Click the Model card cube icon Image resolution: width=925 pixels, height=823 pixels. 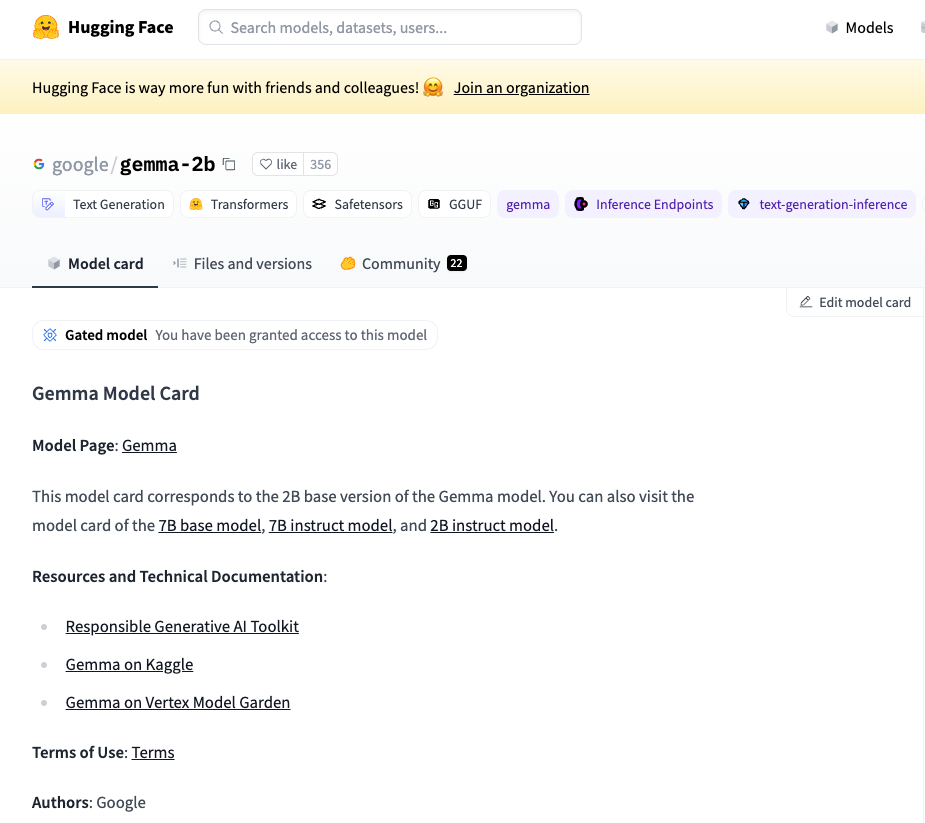(x=54, y=263)
